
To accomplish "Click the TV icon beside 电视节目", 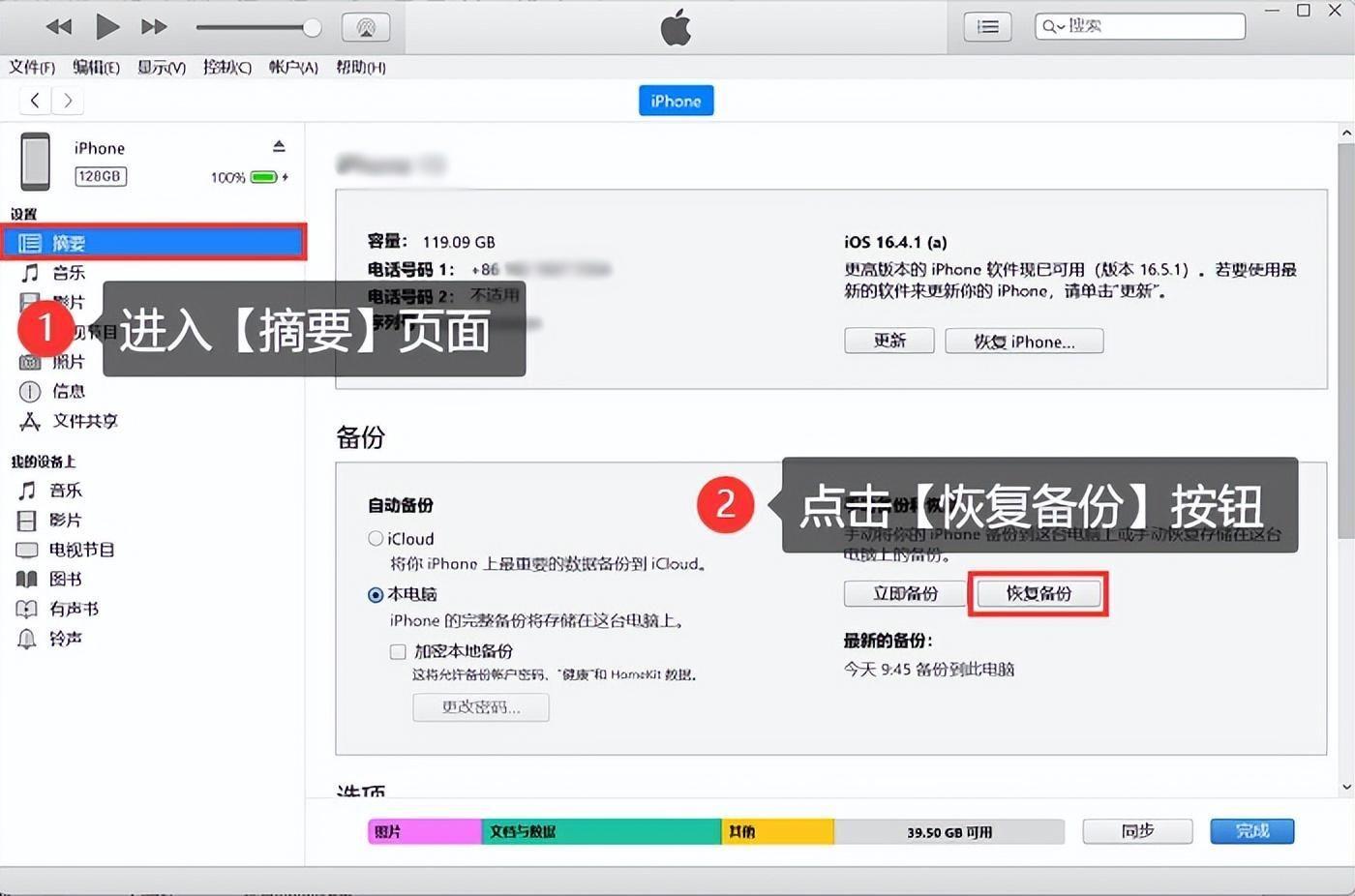I will click(x=27, y=550).
